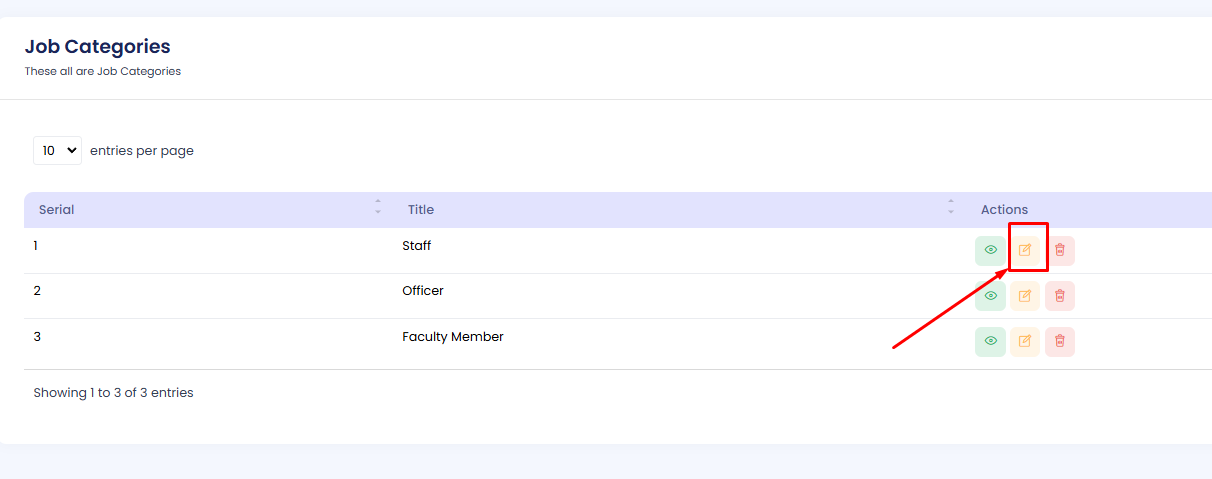View the Staff category details

tap(990, 250)
